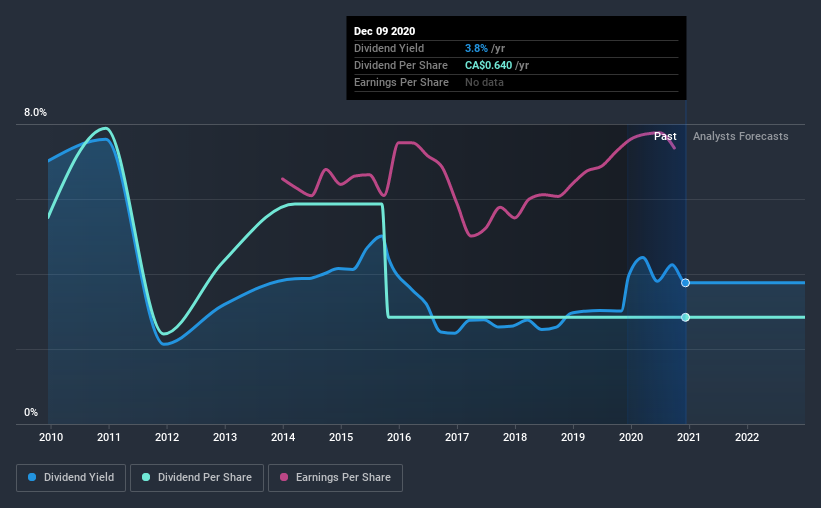Click the Analysts Forecasts label

(740, 136)
